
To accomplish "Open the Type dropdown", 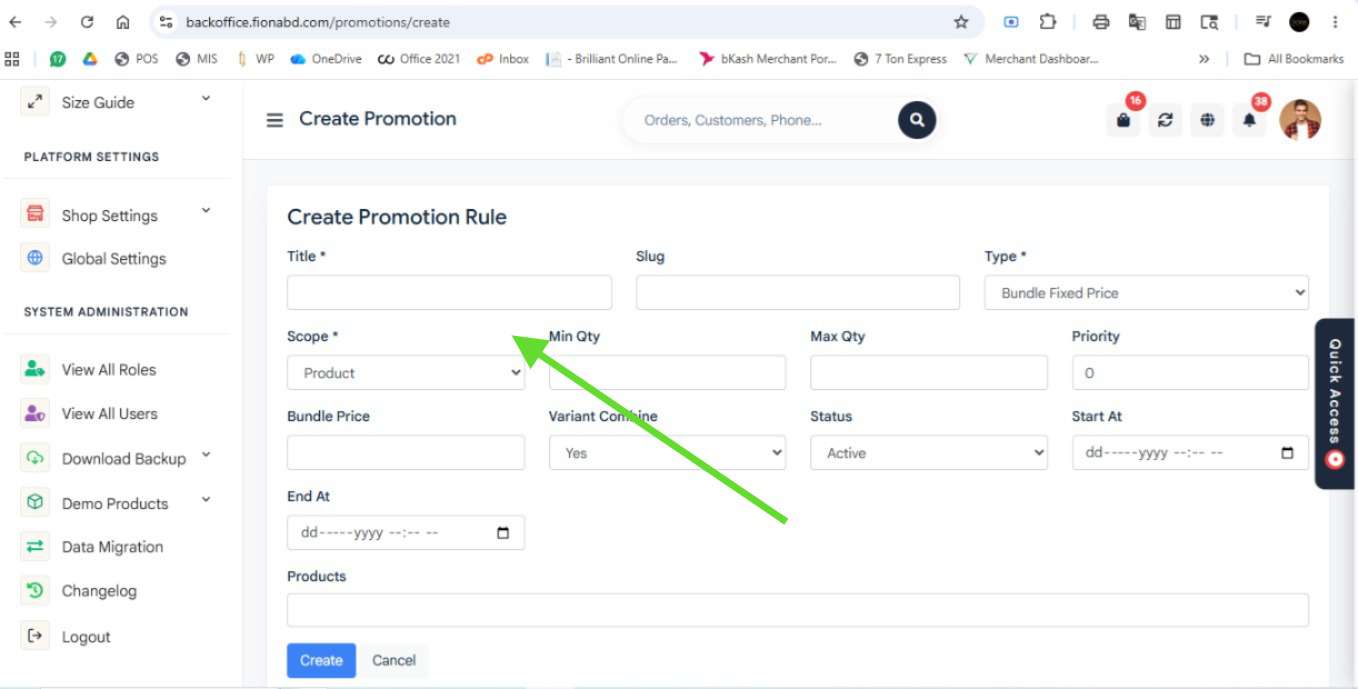I will point(1146,293).
